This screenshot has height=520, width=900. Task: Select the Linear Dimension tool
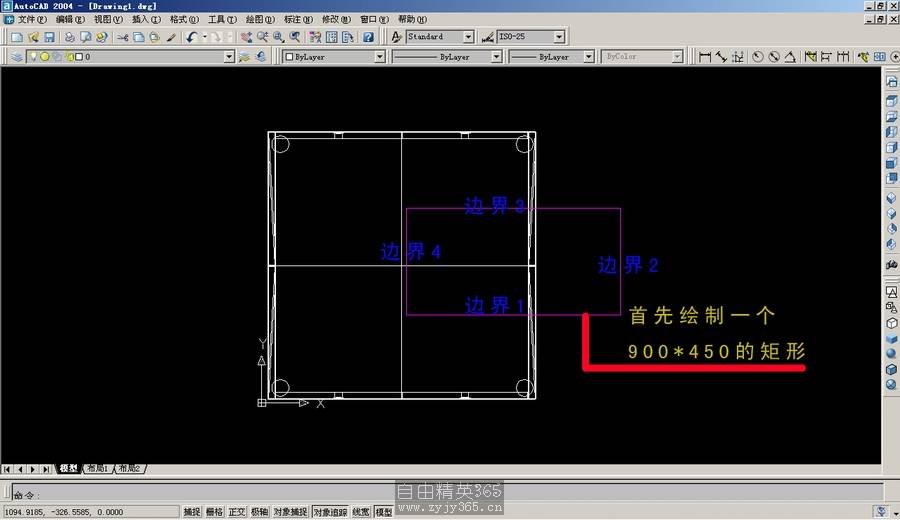(x=705, y=57)
